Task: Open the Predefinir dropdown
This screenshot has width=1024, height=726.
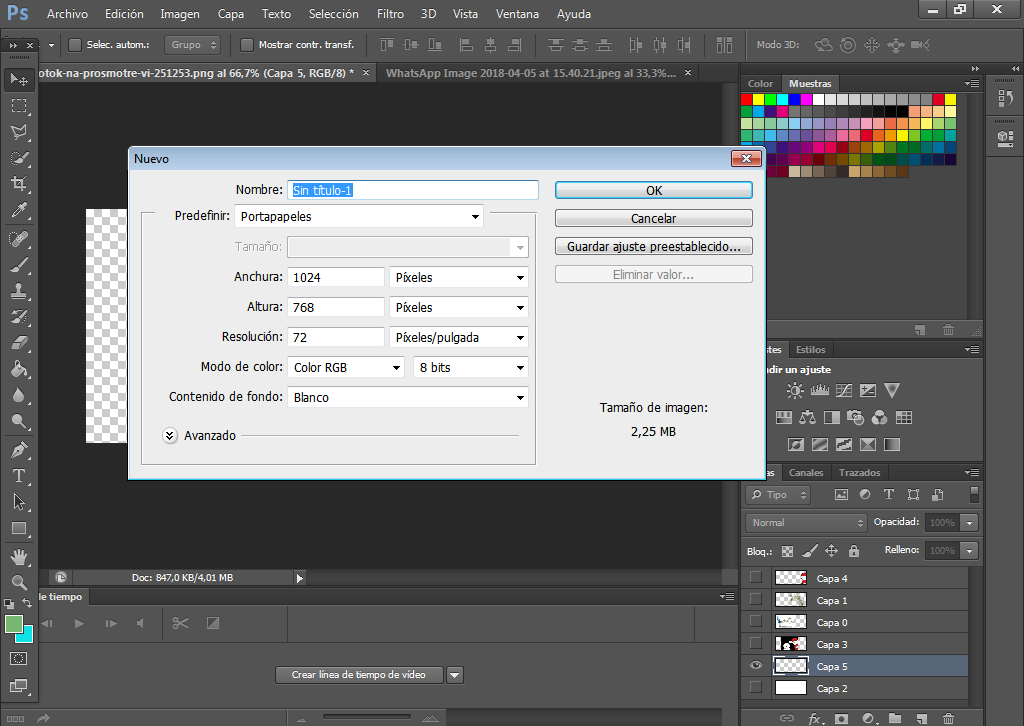Action: click(359, 217)
